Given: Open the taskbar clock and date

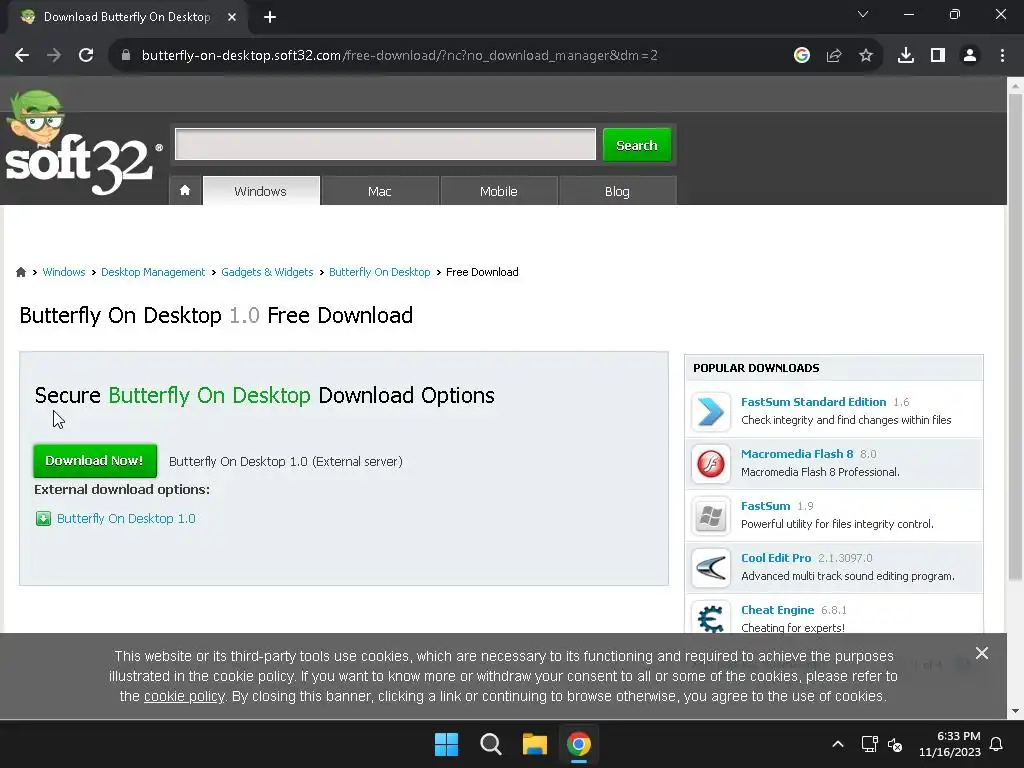Looking at the screenshot, I should coord(950,744).
